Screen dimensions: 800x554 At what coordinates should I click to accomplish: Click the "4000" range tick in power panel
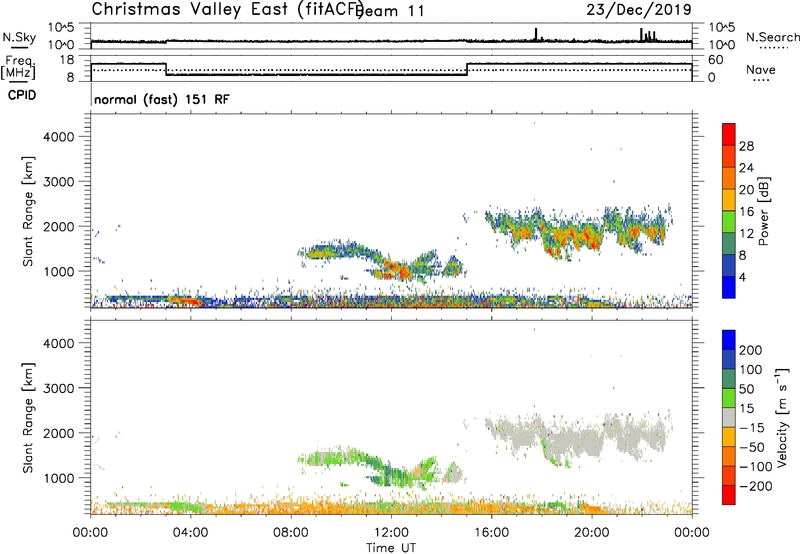[58, 137]
